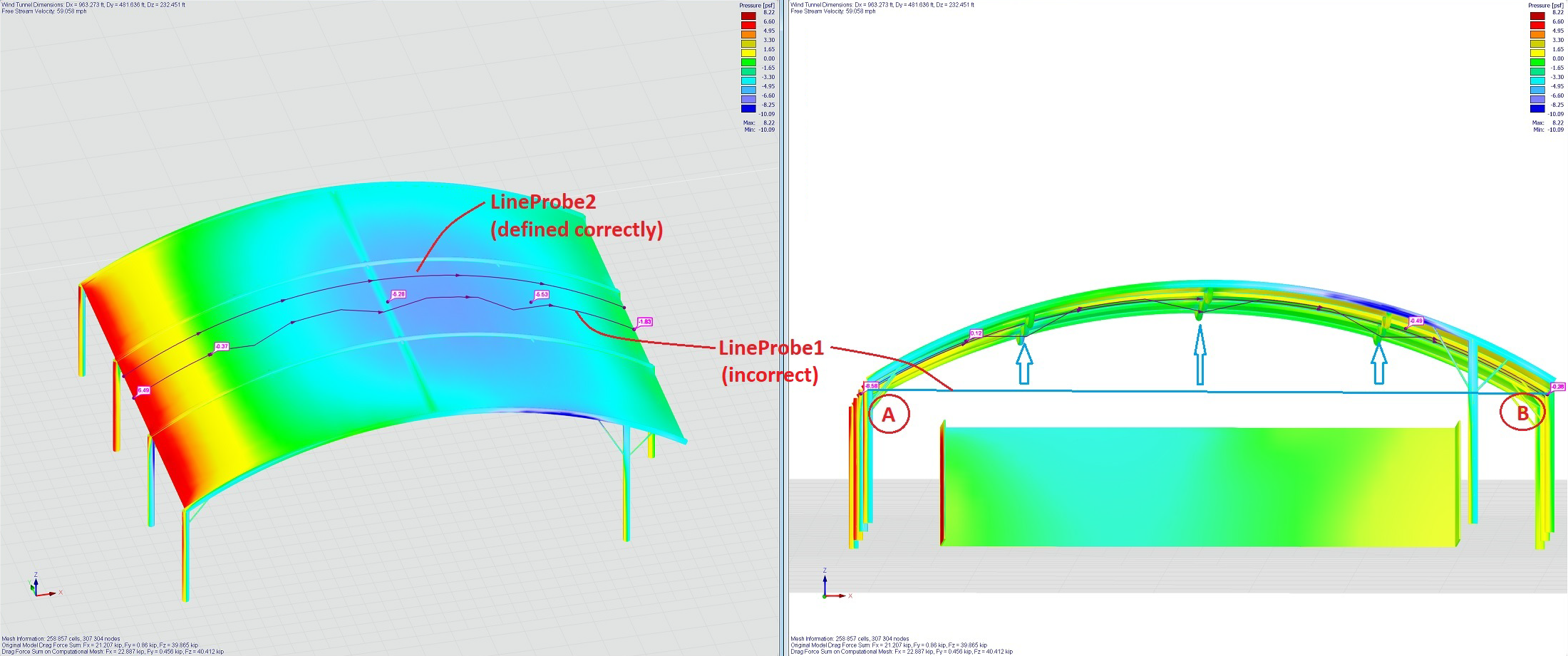Select the yellow 1.65 swatch in right legend
Image resolution: width=1568 pixels, height=656 pixels.
tap(1537, 51)
